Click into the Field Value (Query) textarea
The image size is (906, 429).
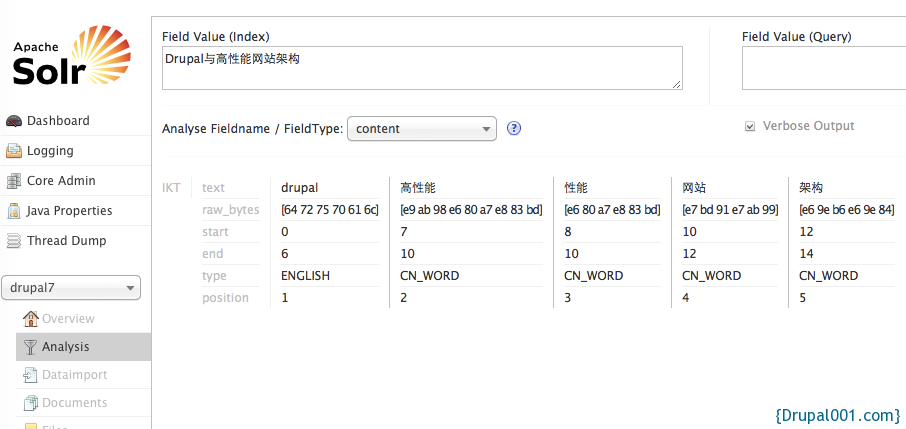[x=824, y=68]
